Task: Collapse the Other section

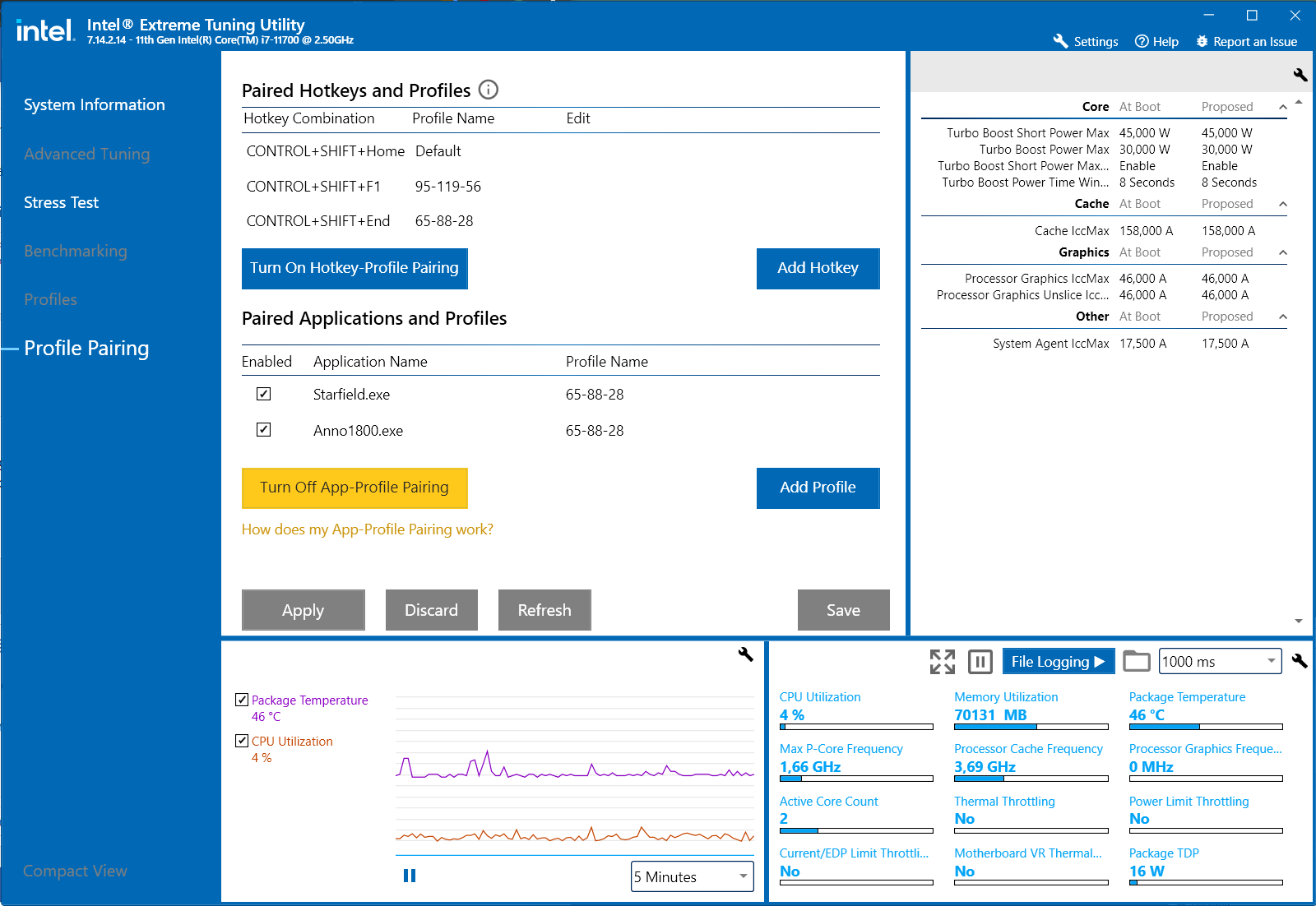Action: pos(1282,317)
